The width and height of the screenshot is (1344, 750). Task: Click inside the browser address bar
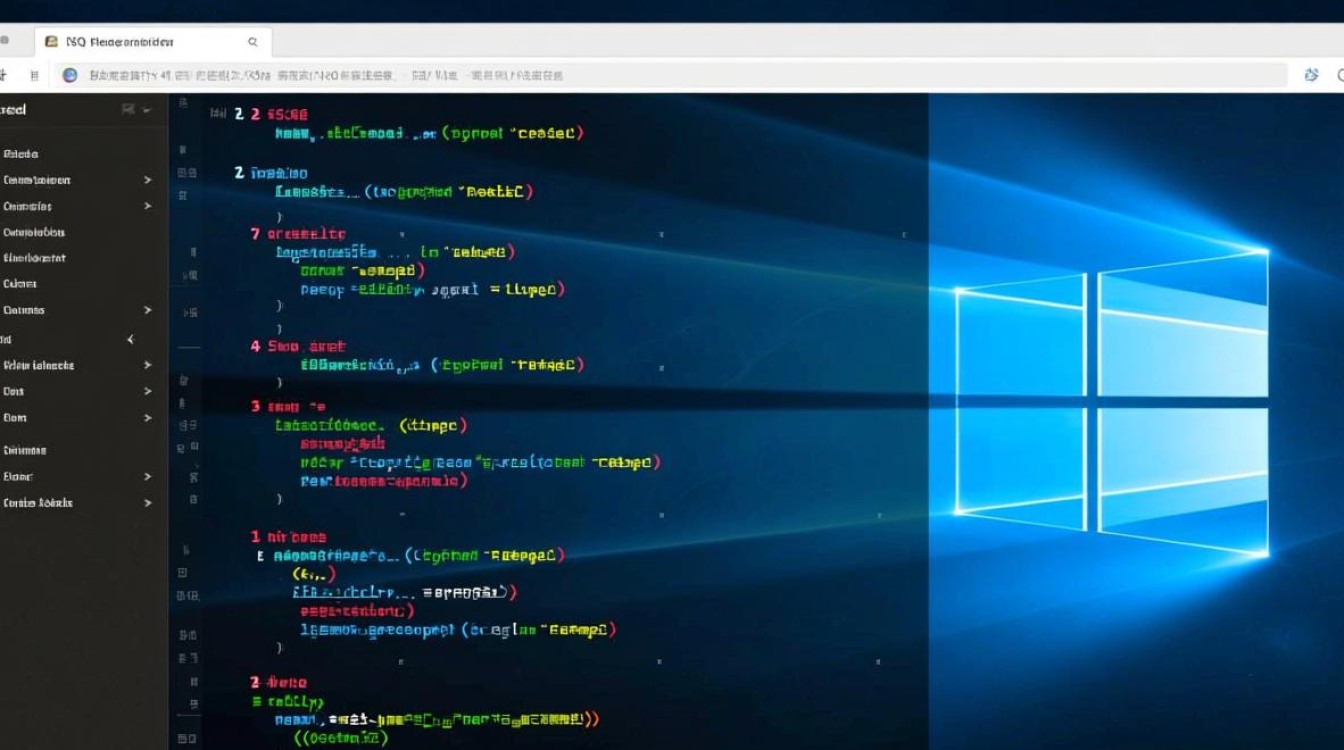pos(400,74)
